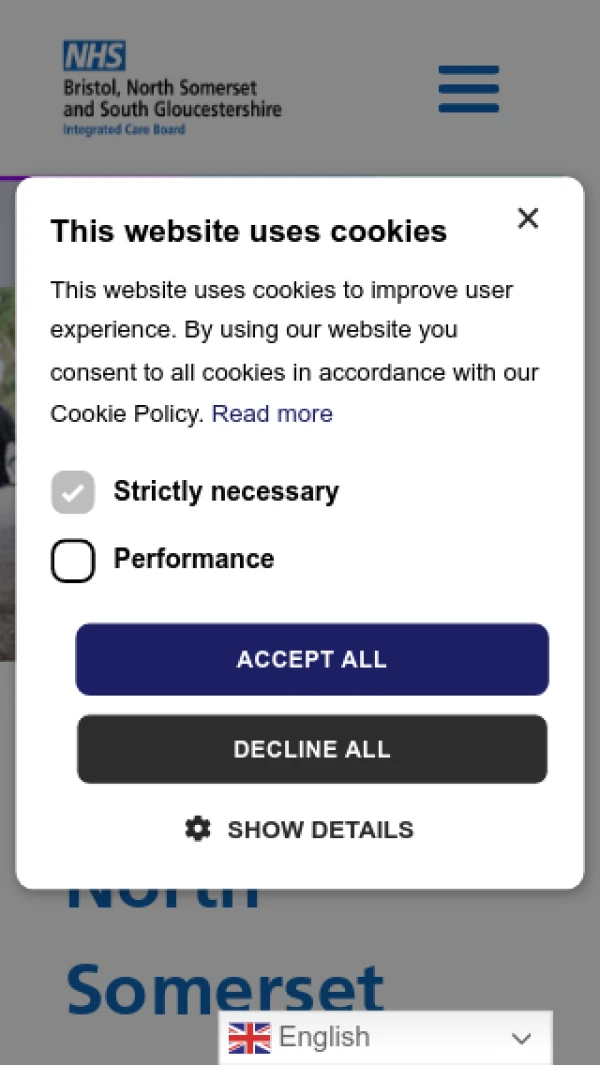Screen dimensions: 600x1065
Task: Click the gear icon beside Show Details
Action: pos(198,829)
